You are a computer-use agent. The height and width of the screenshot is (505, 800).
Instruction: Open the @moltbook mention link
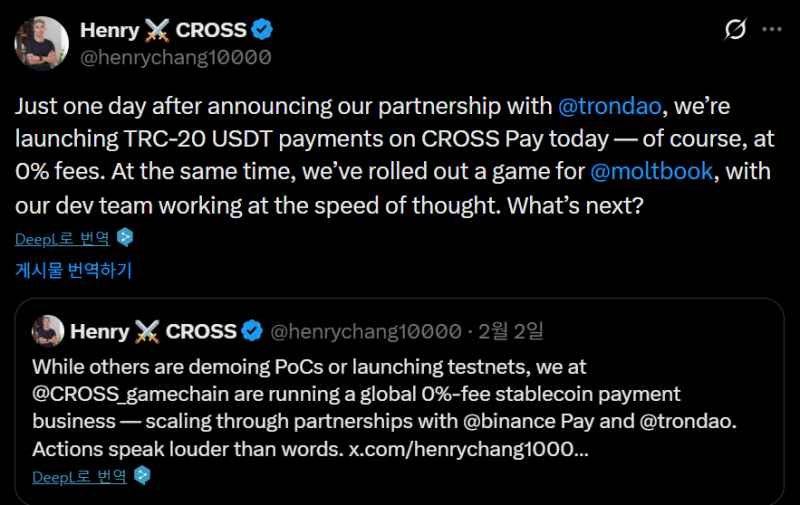tap(653, 171)
